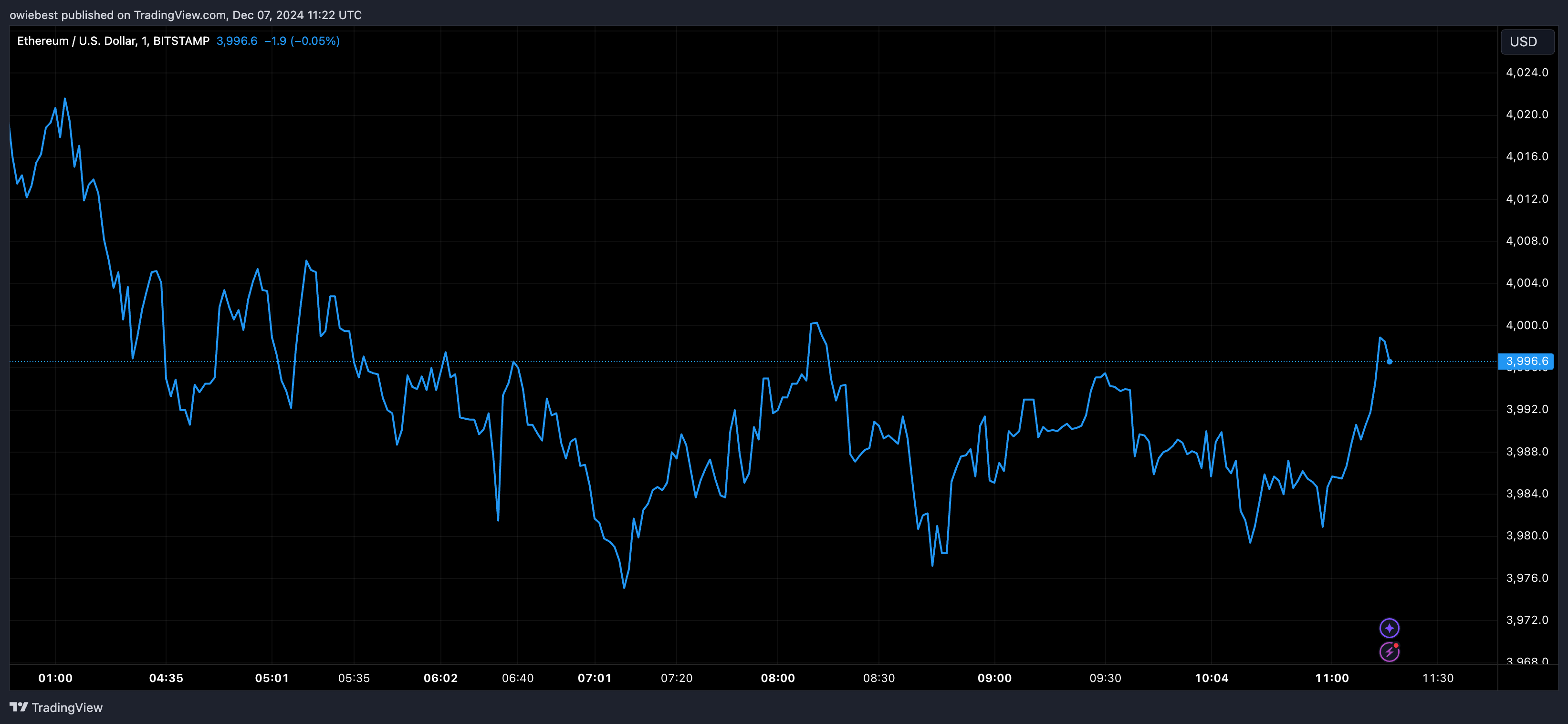
Task: Click the purple lightning bolt icon
Action: pyautogui.click(x=1389, y=652)
